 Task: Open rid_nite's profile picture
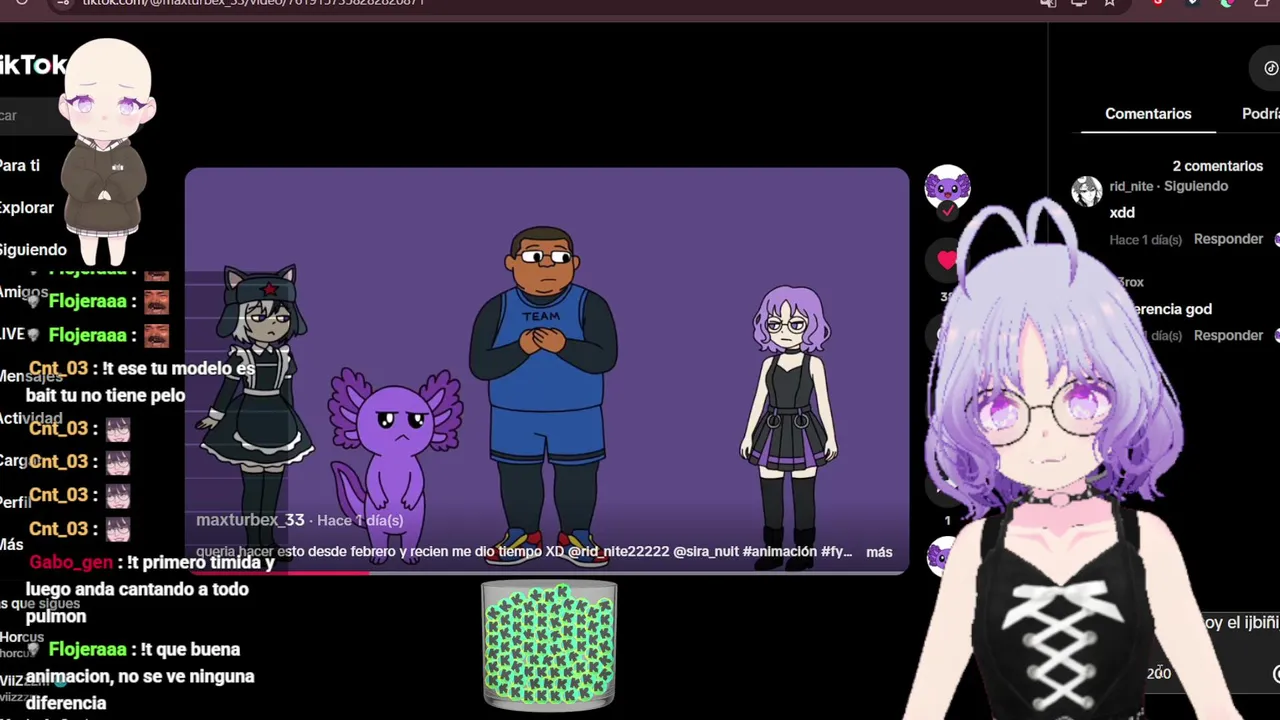click(1087, 191)
